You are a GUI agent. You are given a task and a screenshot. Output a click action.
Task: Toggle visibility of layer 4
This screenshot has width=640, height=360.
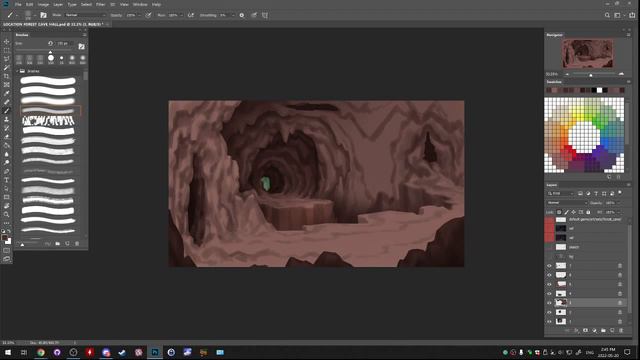[549, 294]
